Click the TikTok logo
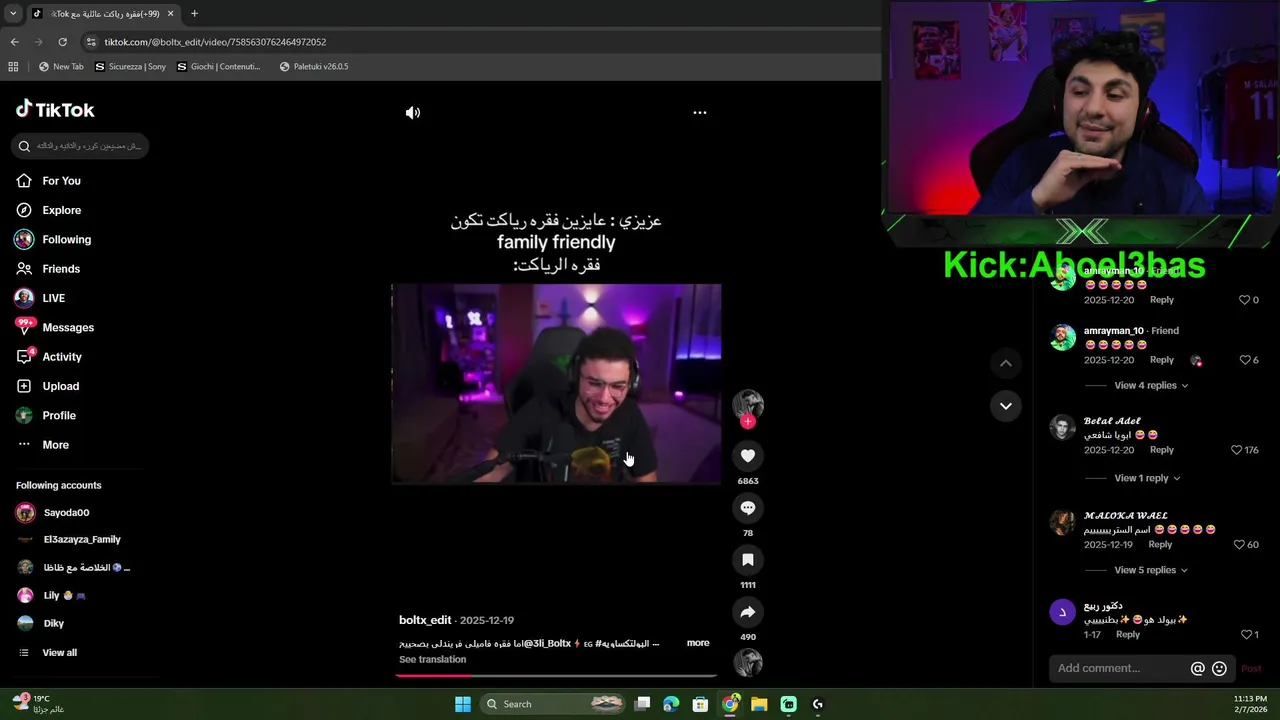The width and height of the screenshot is (1280, 720). (x=55, y=110)
